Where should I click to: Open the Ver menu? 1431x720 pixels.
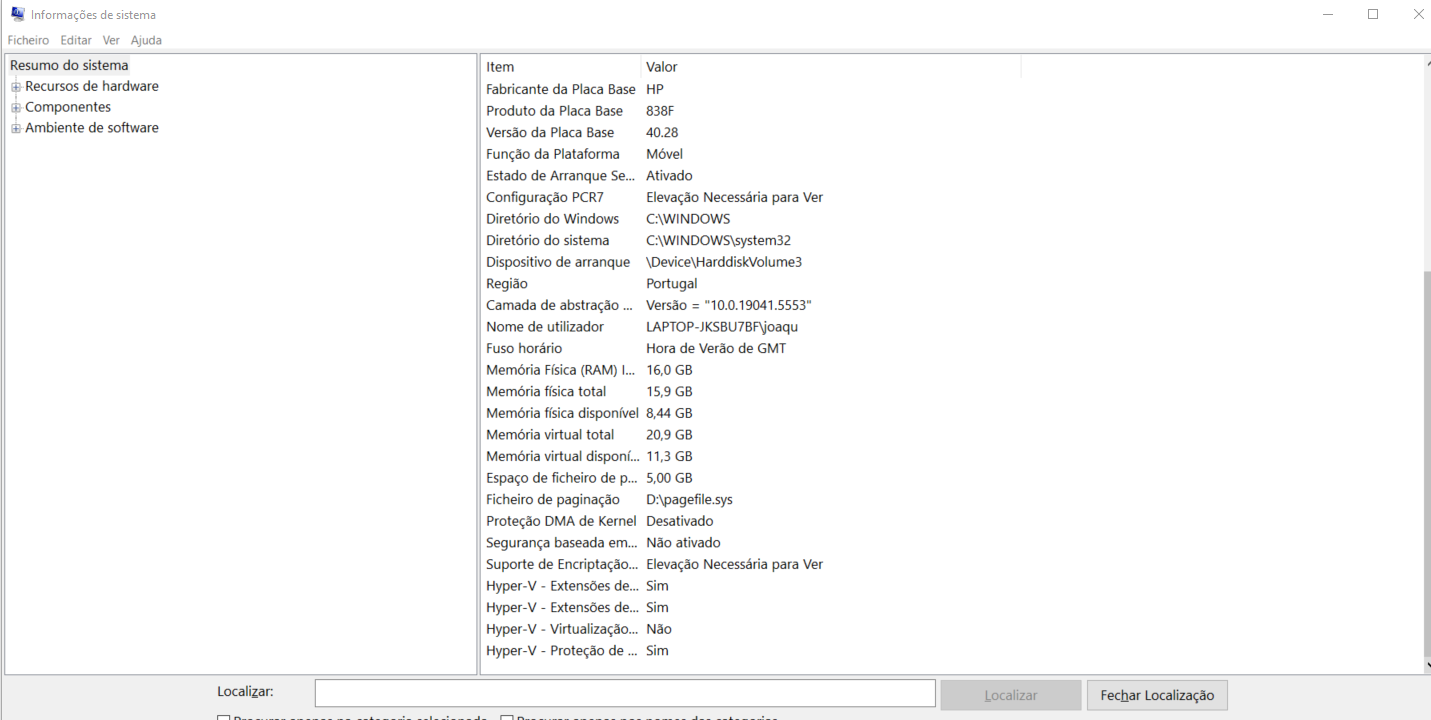[111, 40]
